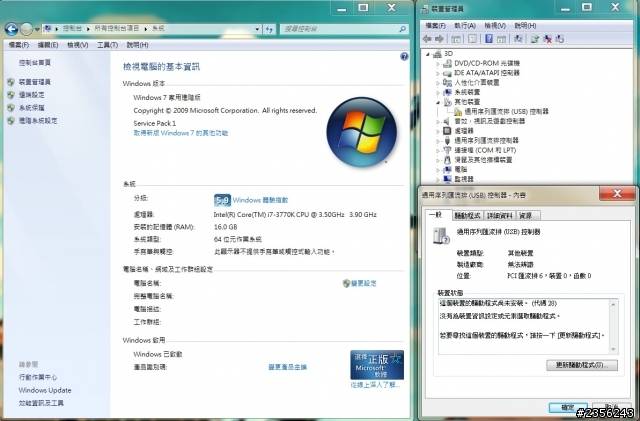Screen dimensions: 640x421
Task: Click blue Help icon in Device Manager toolbar
Action: tap(489, 39)
